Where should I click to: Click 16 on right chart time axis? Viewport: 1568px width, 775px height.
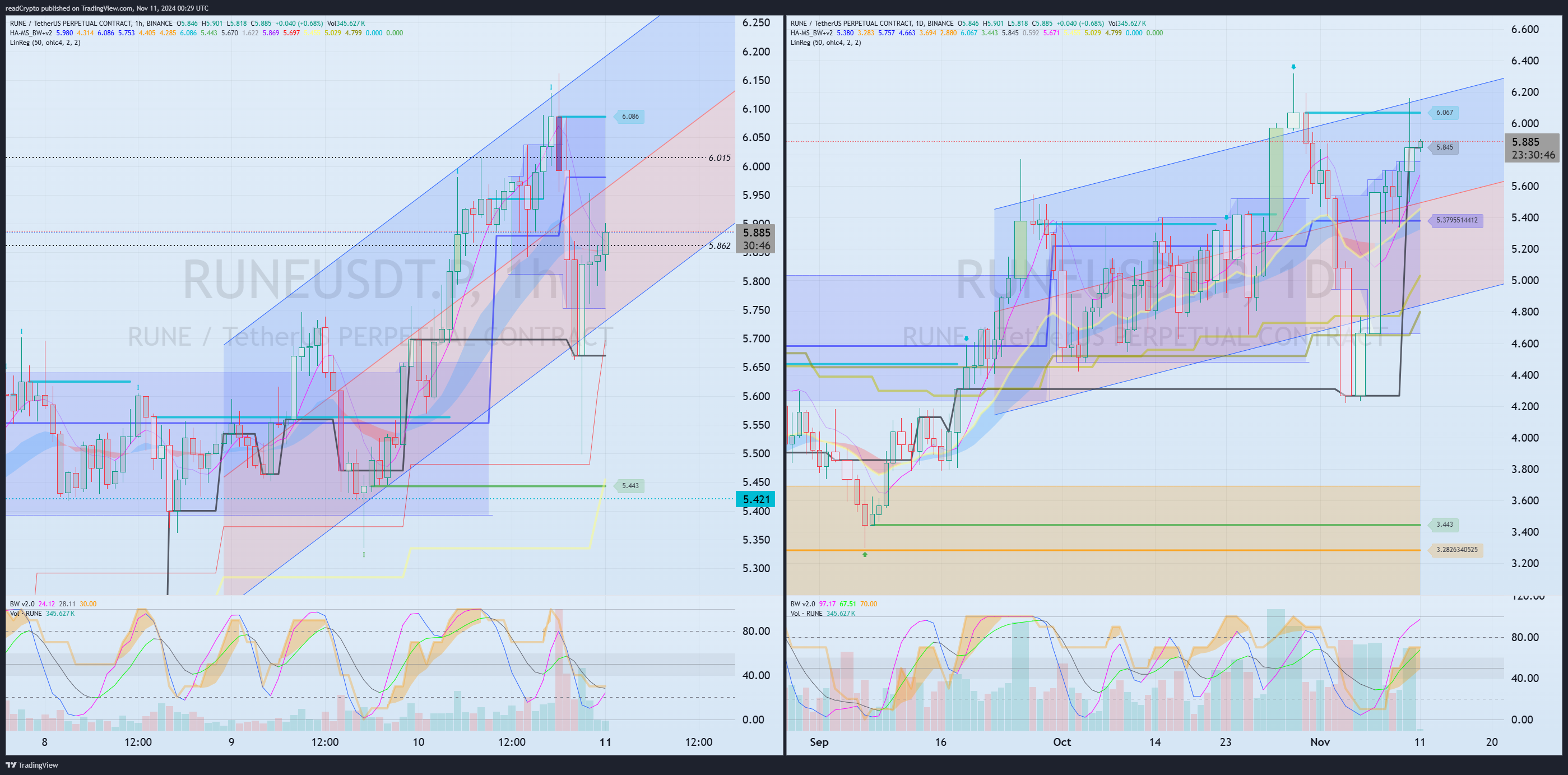click(x=940, y=742)
